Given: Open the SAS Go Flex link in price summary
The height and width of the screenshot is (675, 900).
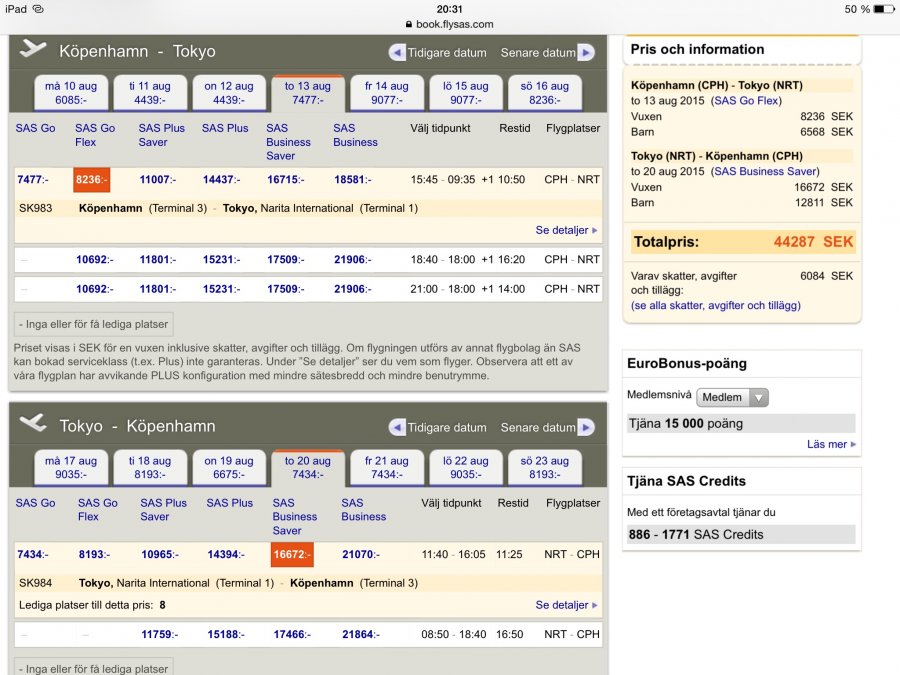Looking at the screenshot, I should pyautogui.click(x=746, y=100).
